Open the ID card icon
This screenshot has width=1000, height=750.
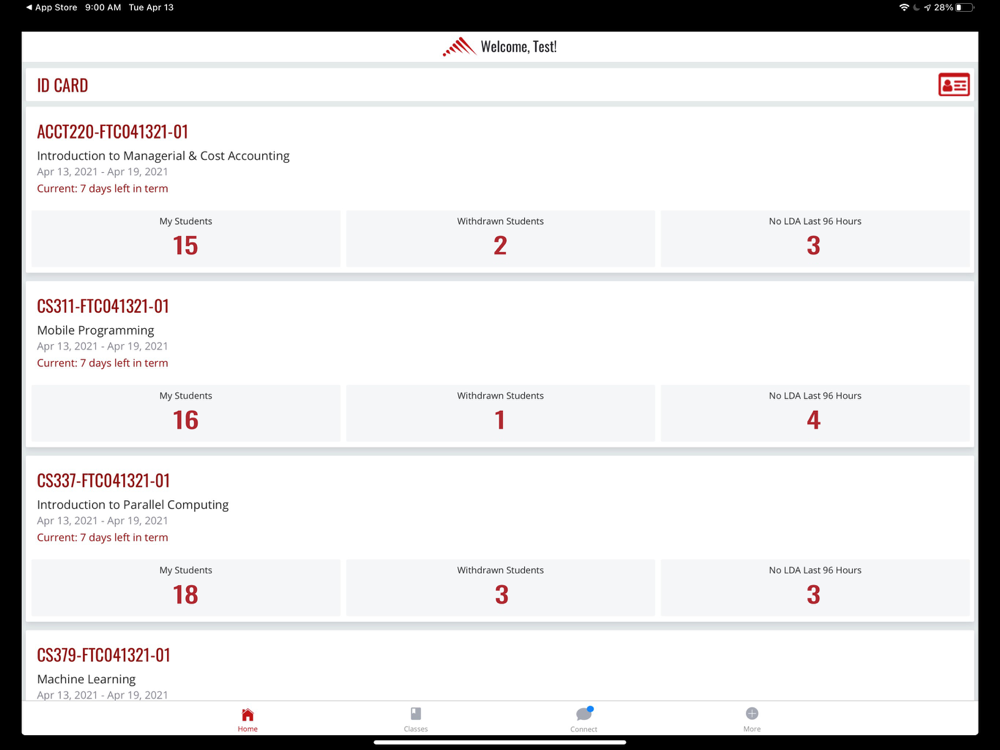(953, 84)
